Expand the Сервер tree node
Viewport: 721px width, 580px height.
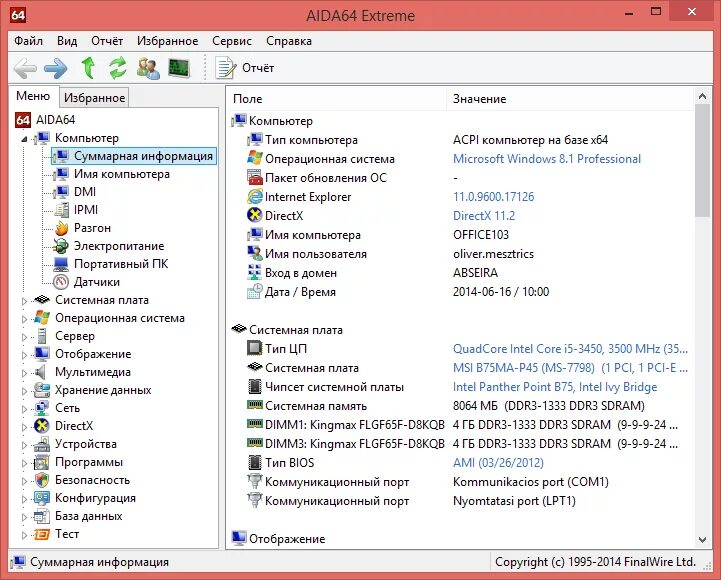(24, 337)
